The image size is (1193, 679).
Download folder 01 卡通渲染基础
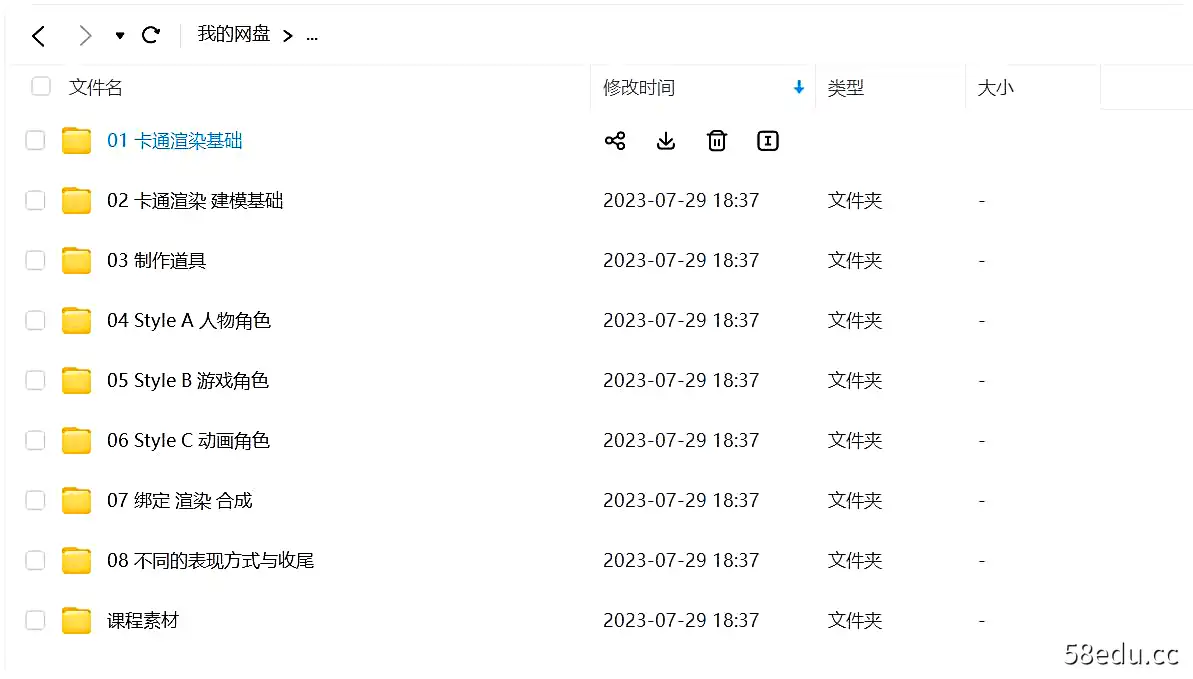click(665, 141)
